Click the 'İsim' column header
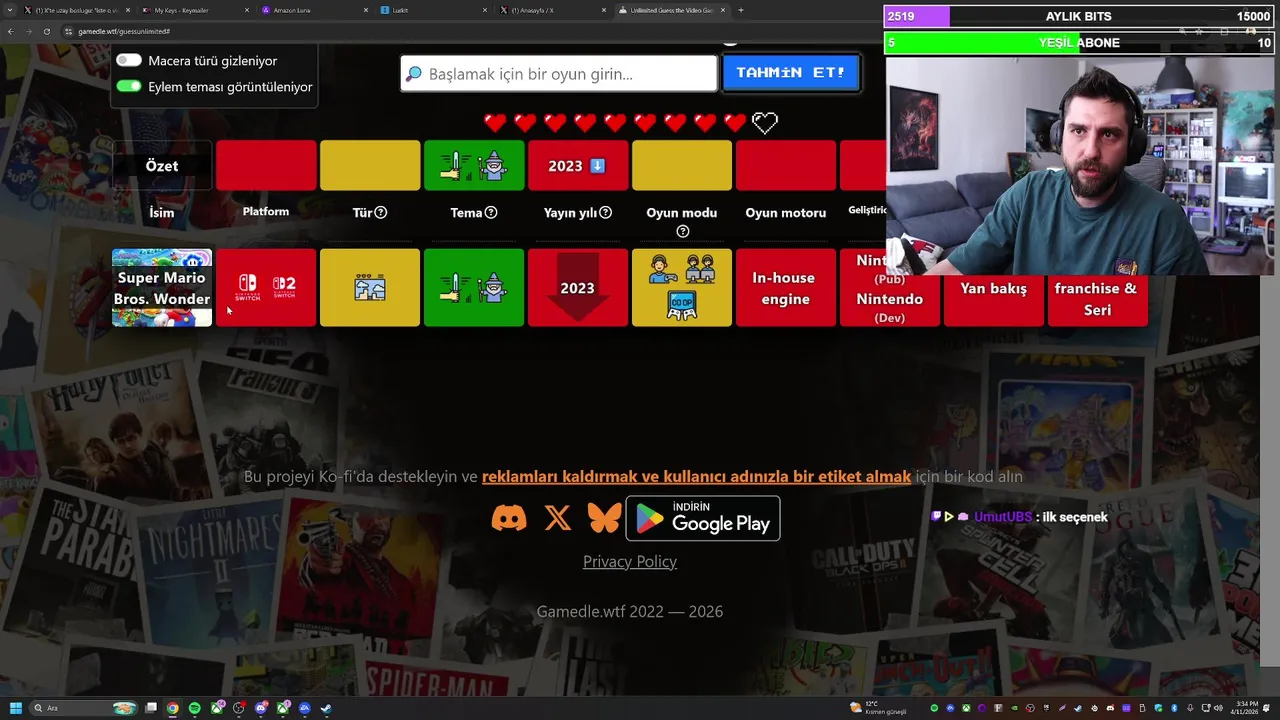The image size is (1280, 720). click(x=162, y=213)
